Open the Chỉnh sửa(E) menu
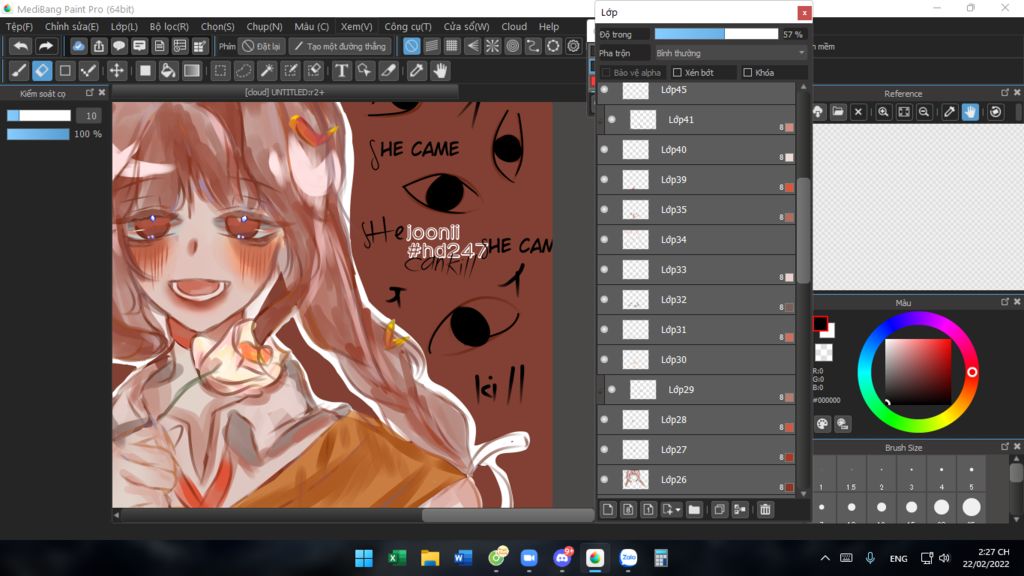1024x576 pixels. point(71,27)
